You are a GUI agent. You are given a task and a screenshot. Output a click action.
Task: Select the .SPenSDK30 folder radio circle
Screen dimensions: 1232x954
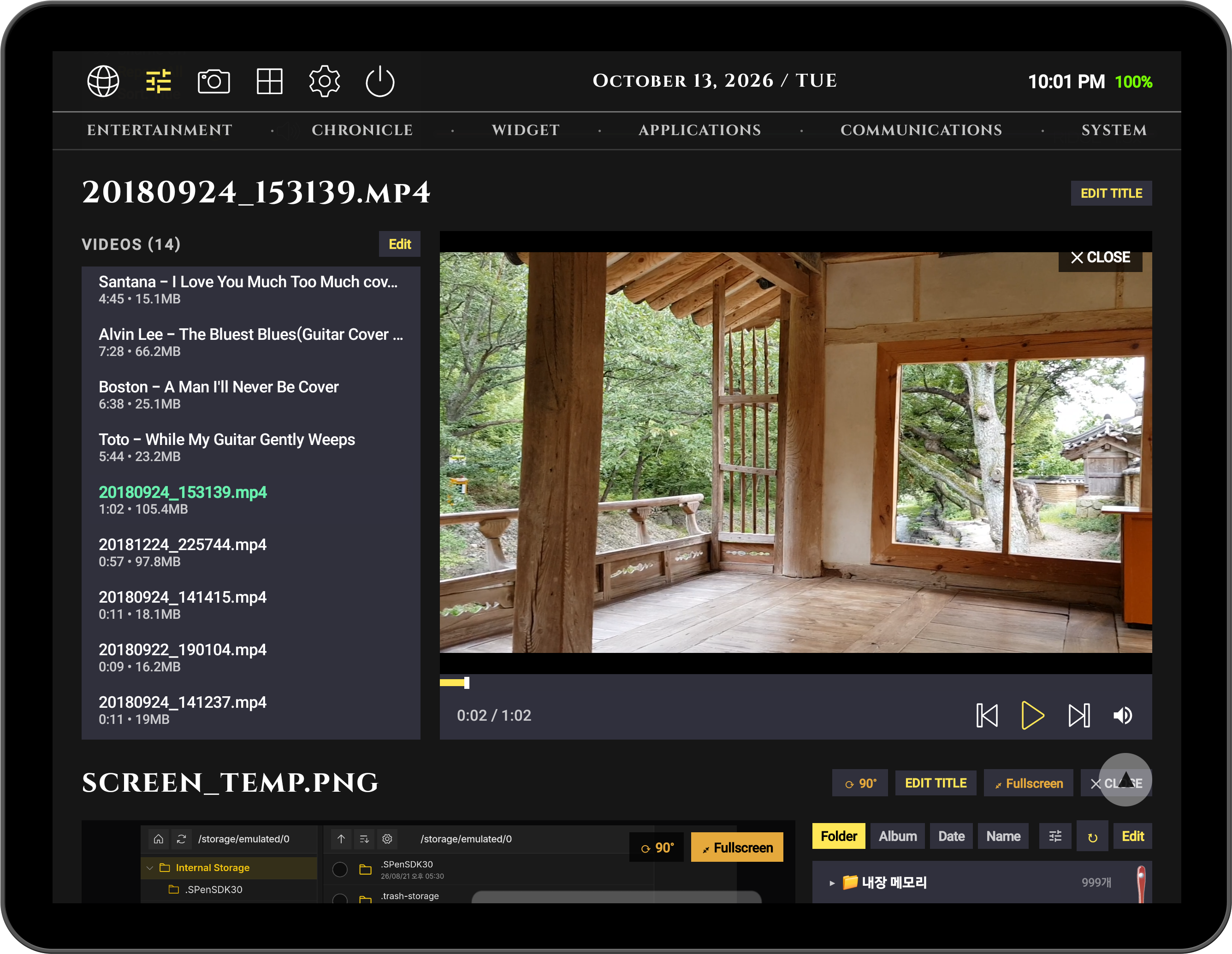(x=340, y=869)
